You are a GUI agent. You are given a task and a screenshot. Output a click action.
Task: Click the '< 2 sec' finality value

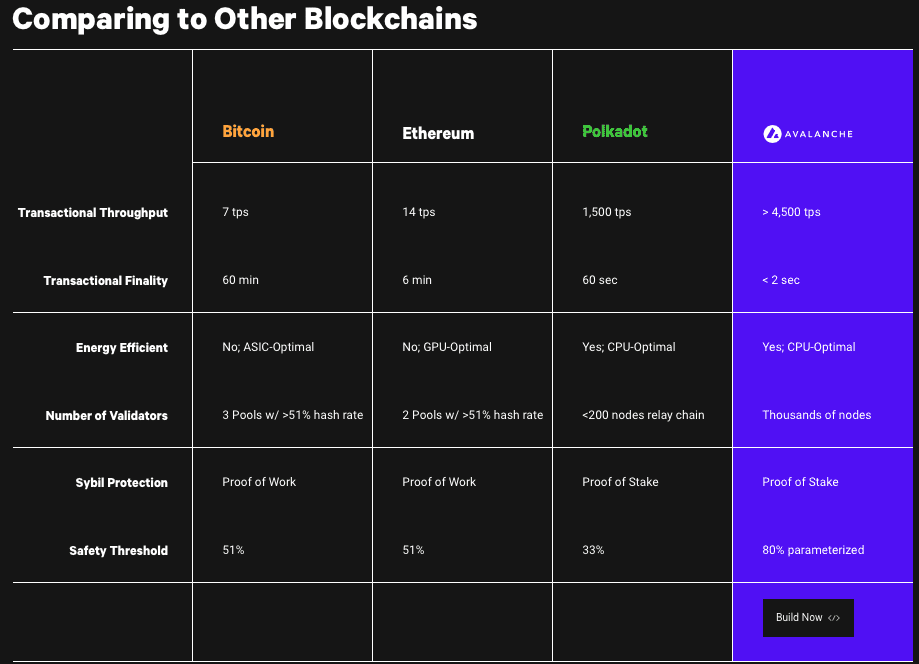pyautogui.click(x=781, y=280)
